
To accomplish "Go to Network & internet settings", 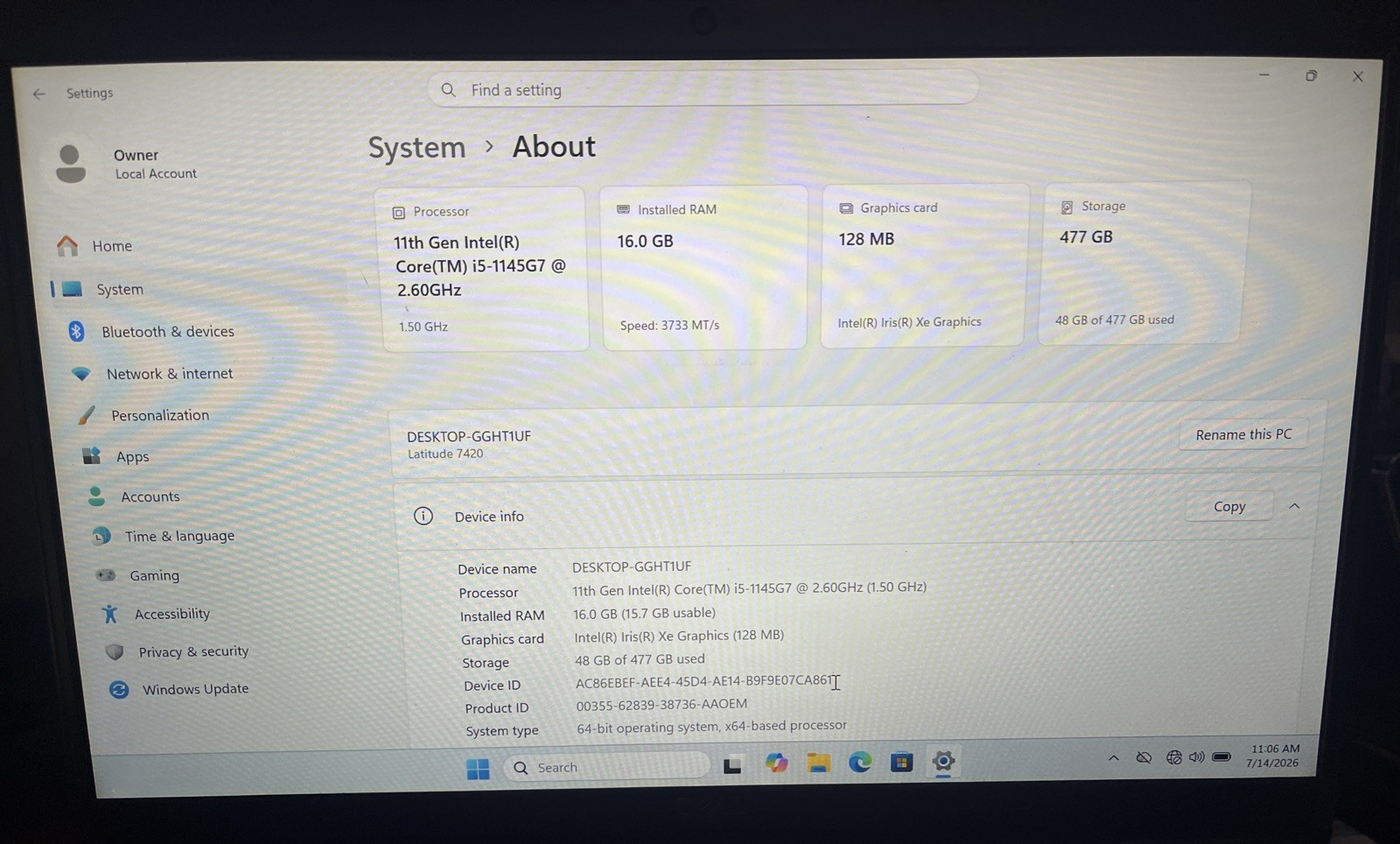I will pyautogui.click(x=169, y=374).
